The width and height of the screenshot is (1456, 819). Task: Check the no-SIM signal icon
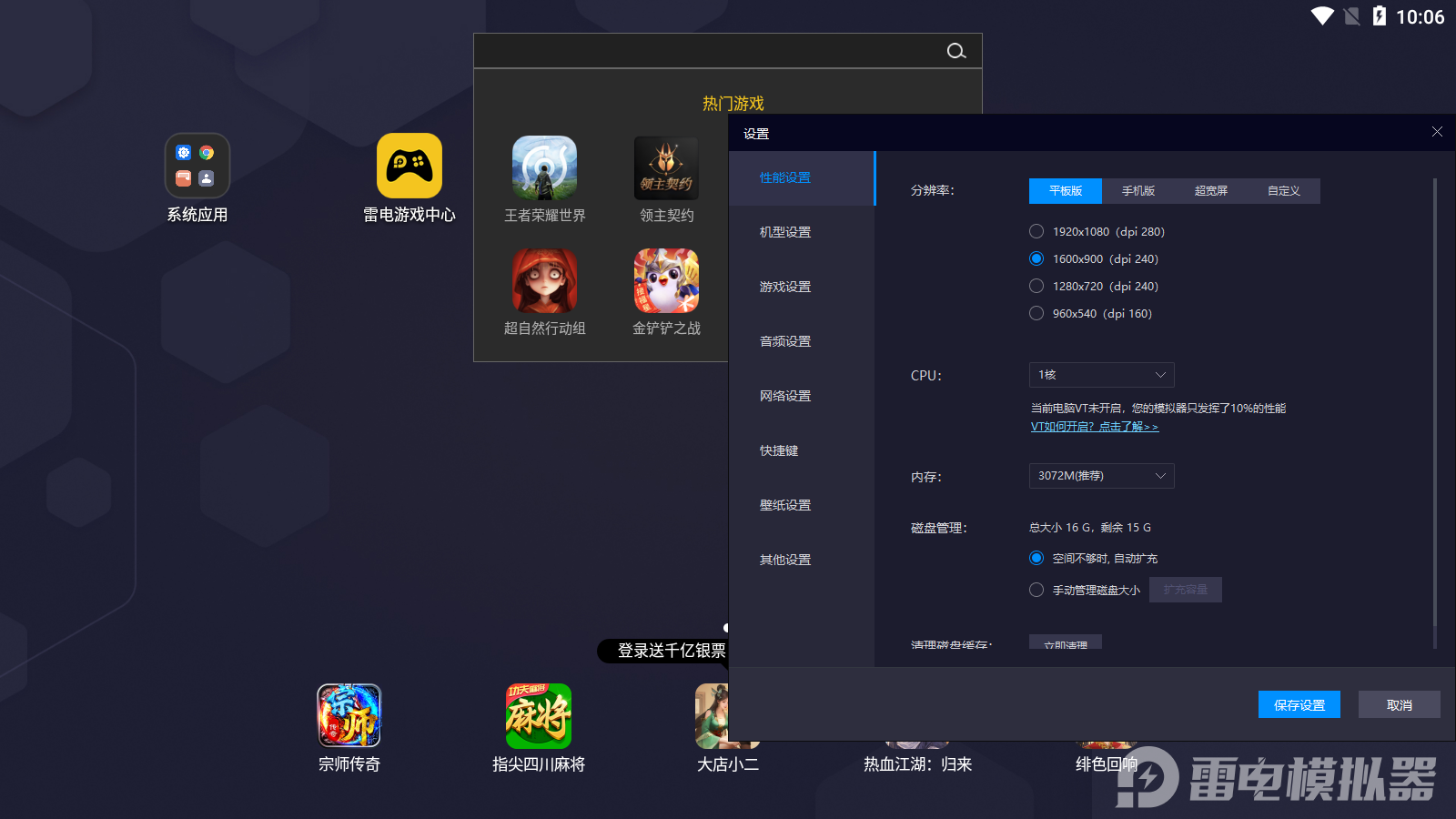point(1352,16)
